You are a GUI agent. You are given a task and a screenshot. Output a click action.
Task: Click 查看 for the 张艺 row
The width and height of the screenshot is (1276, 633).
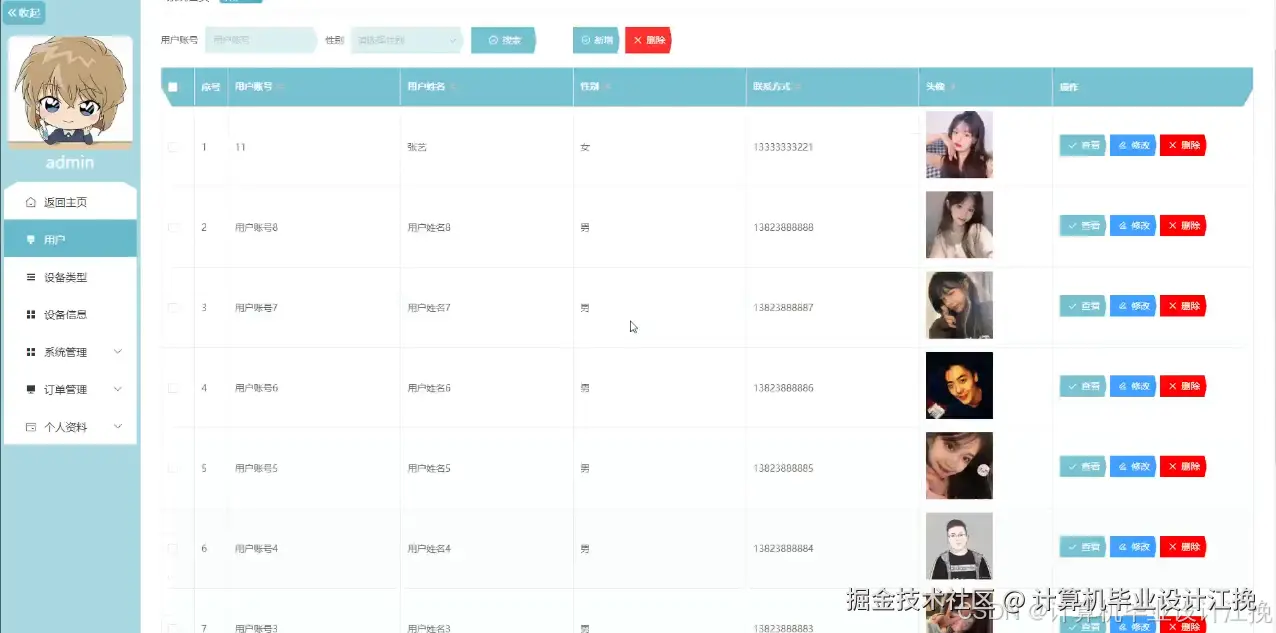point(1083,145)
